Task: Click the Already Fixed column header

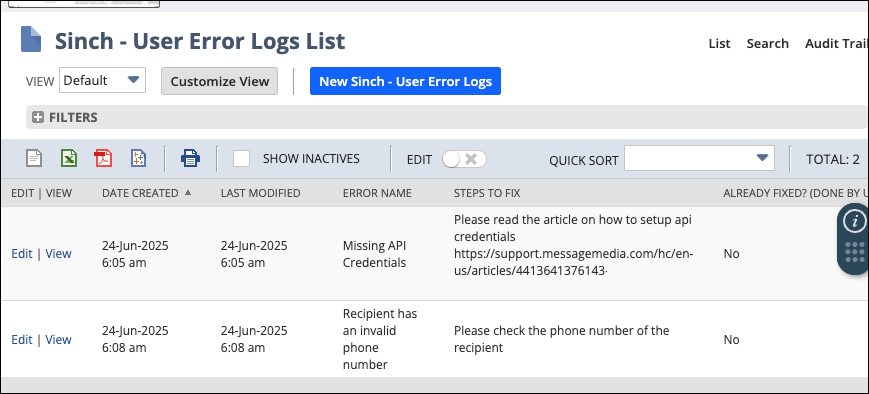Action: [795, 193]
